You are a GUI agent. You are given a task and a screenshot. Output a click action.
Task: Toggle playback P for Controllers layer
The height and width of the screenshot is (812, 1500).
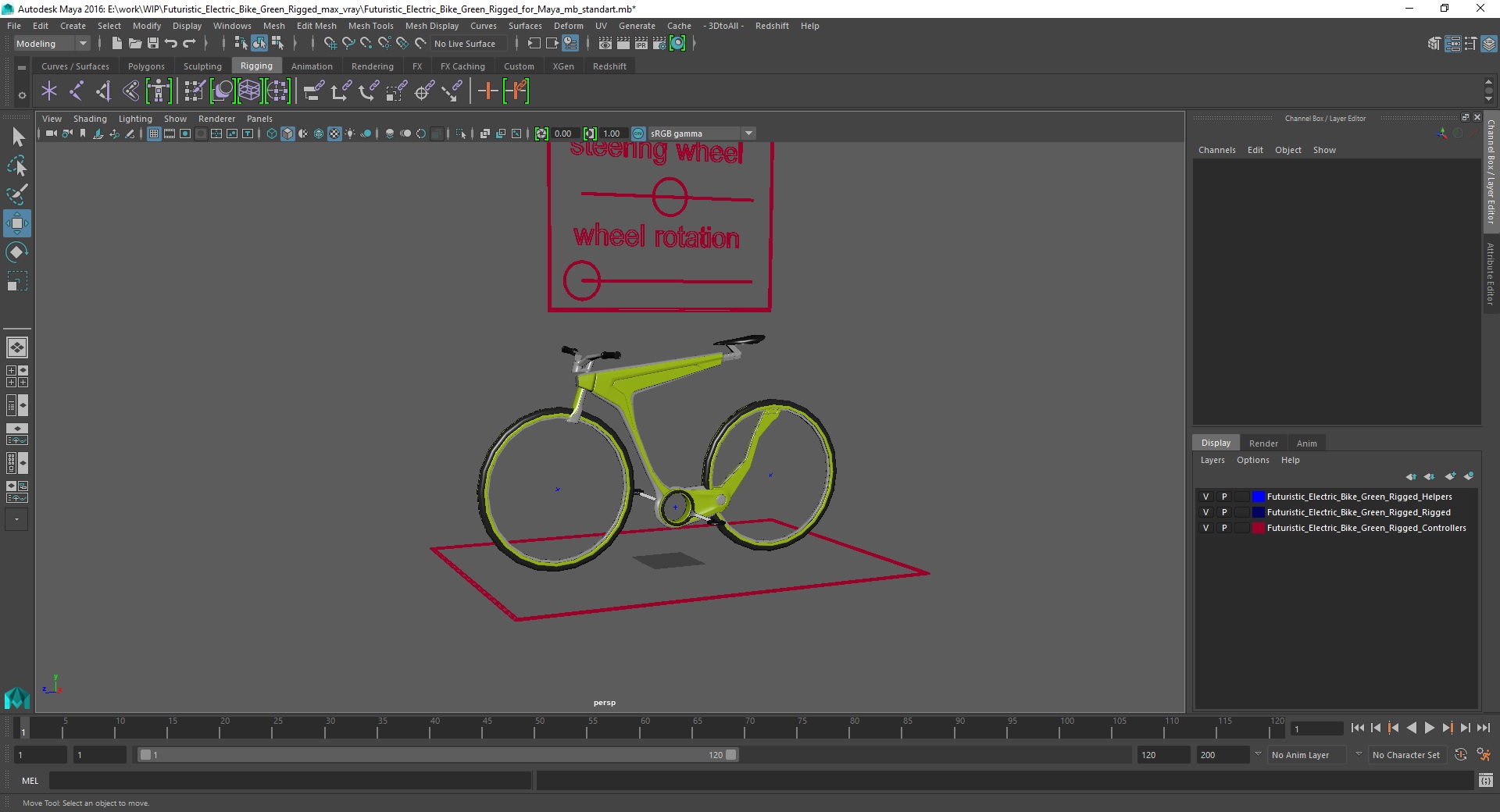coord(1224,528)
